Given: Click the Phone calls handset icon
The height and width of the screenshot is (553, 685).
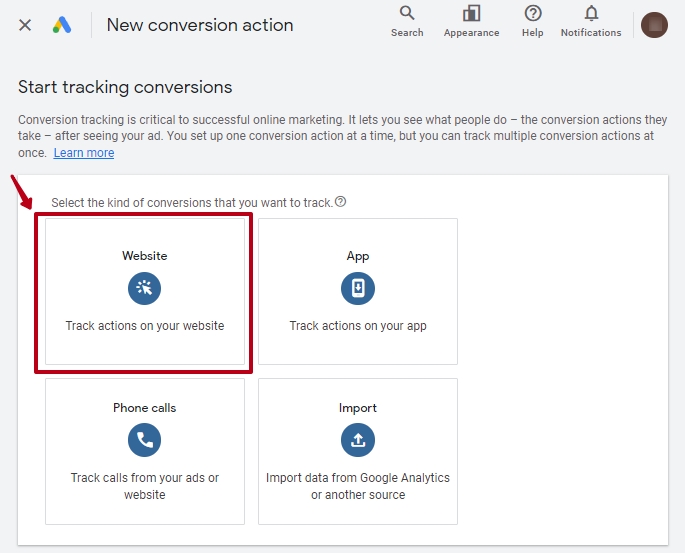Looking at the screenshot, I should click(145, 440).
